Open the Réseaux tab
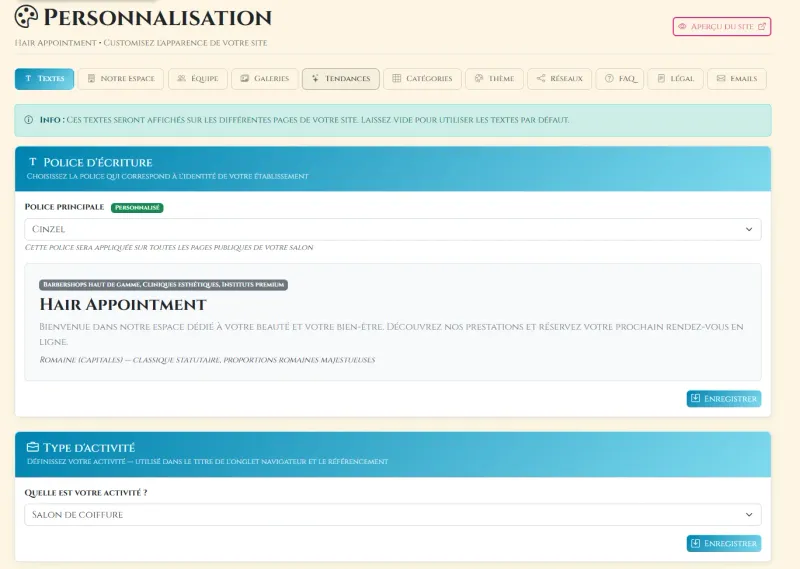Image resolution: width=800 pixels, height=569 pixels. [559, 78]
